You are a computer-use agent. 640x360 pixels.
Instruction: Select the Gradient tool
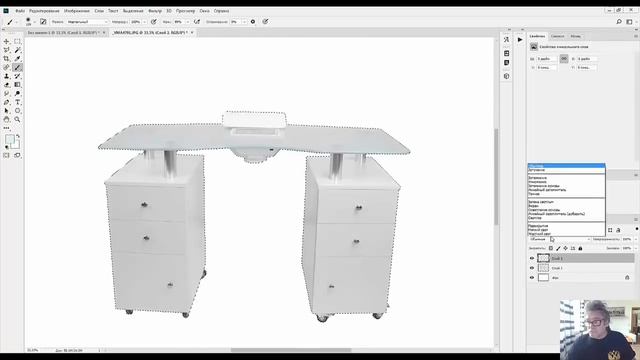pos(17,85)
